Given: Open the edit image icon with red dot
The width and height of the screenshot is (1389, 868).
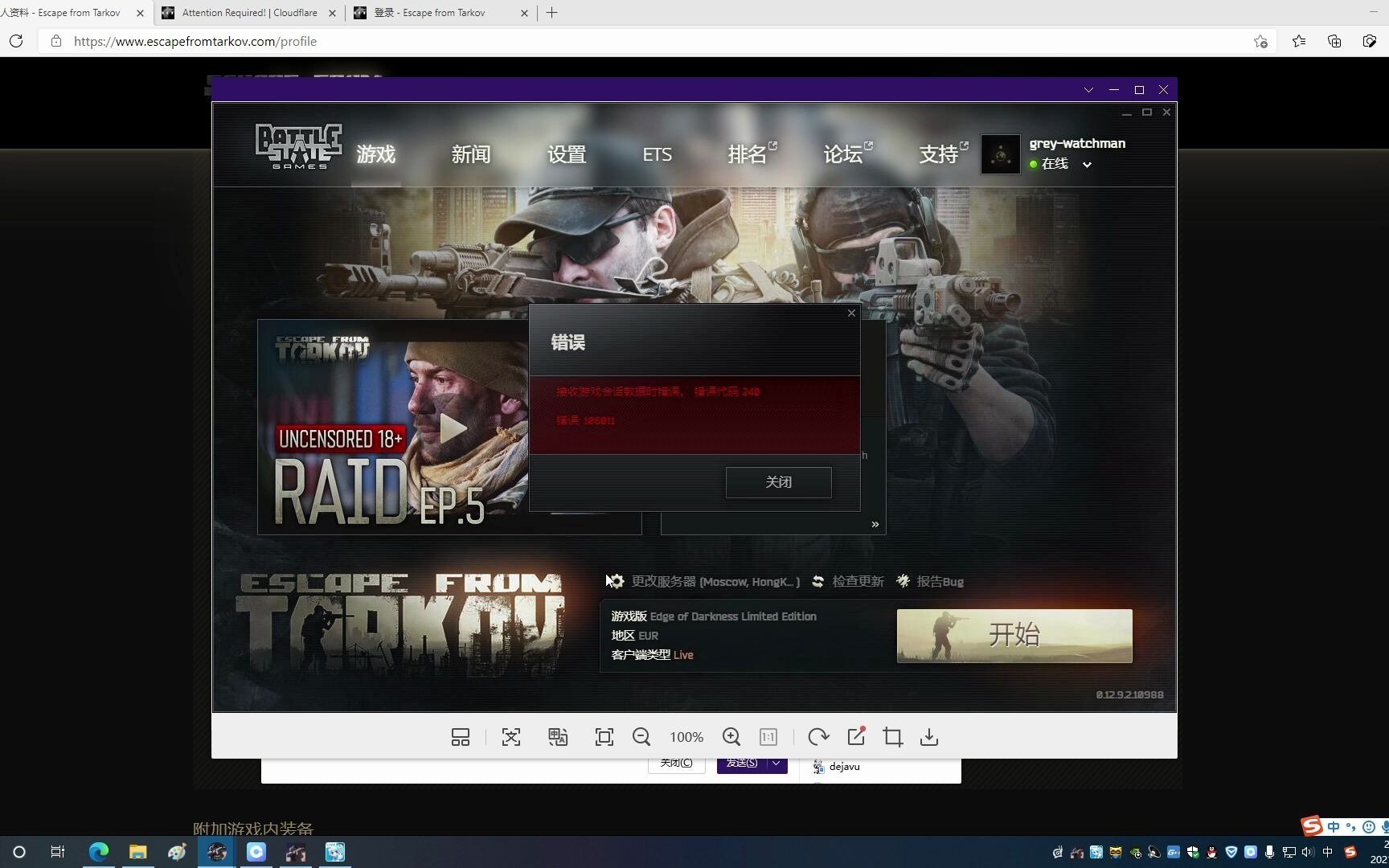Looking at the screenshot, I should 857,736.
